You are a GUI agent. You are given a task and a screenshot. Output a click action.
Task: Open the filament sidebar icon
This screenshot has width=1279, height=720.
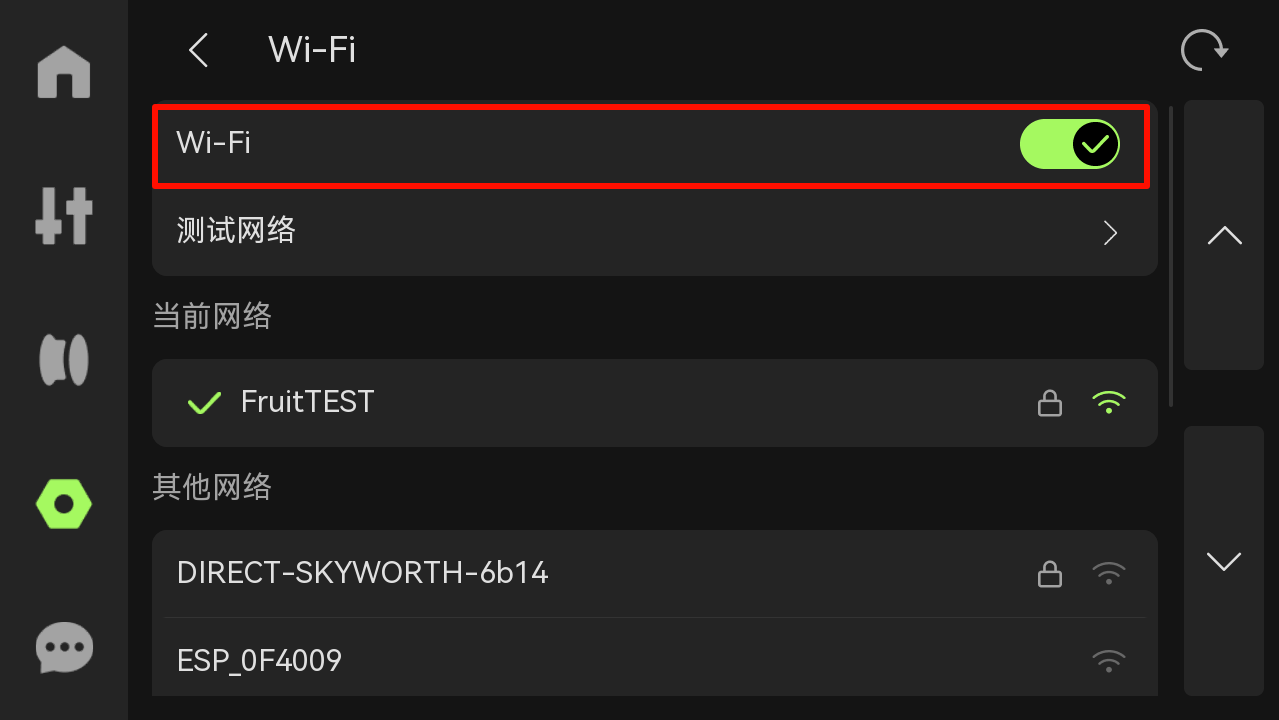coord(64,360)
